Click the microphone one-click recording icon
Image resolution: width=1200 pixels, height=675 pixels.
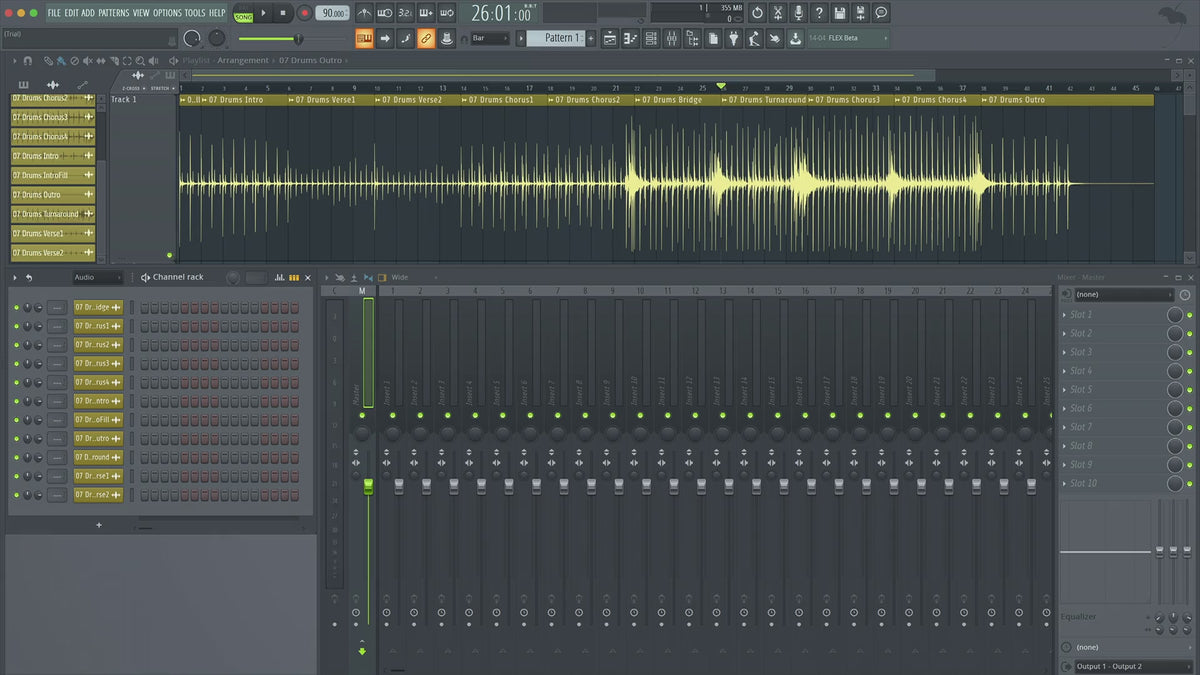[798, 13]
